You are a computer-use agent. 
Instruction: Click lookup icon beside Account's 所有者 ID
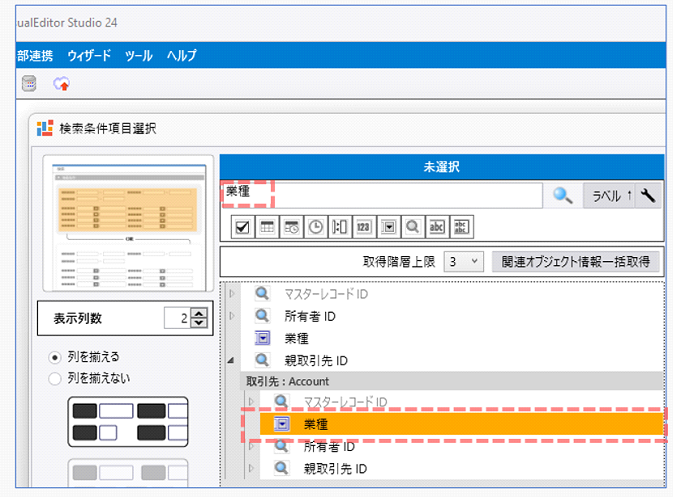(282, 446)
